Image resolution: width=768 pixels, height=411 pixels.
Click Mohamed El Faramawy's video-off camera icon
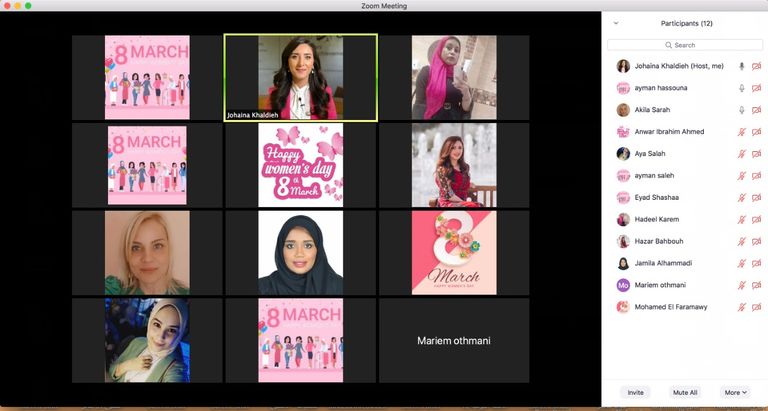[x=757, y=307]
